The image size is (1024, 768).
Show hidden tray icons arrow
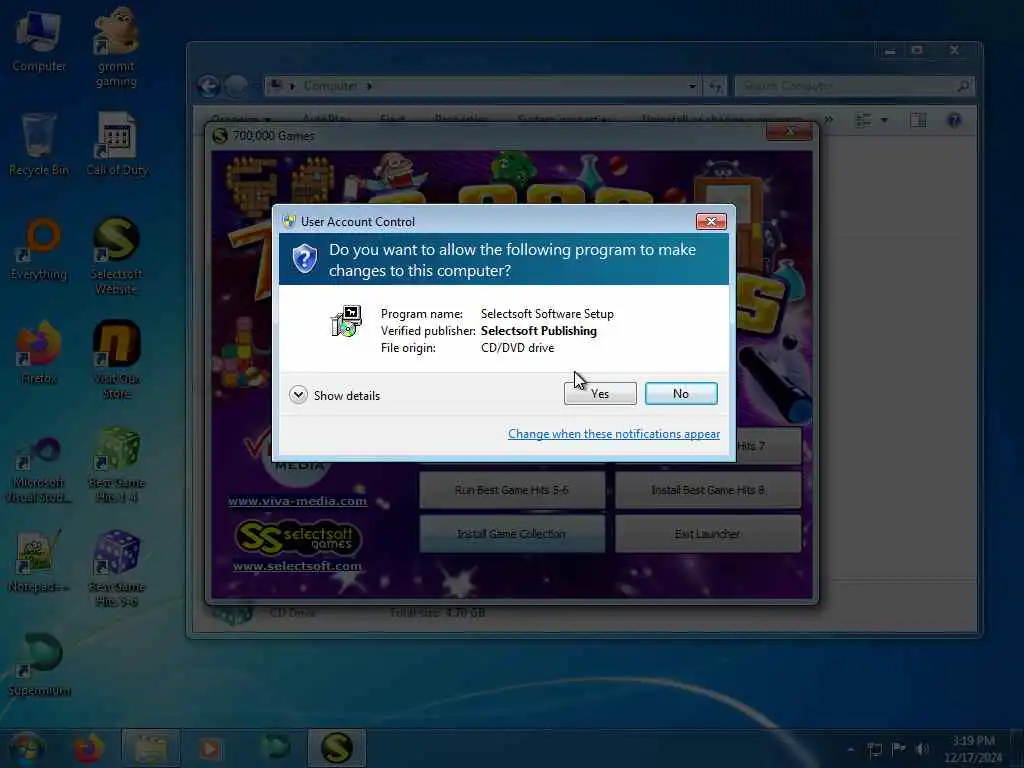click(x=850, y=749)
